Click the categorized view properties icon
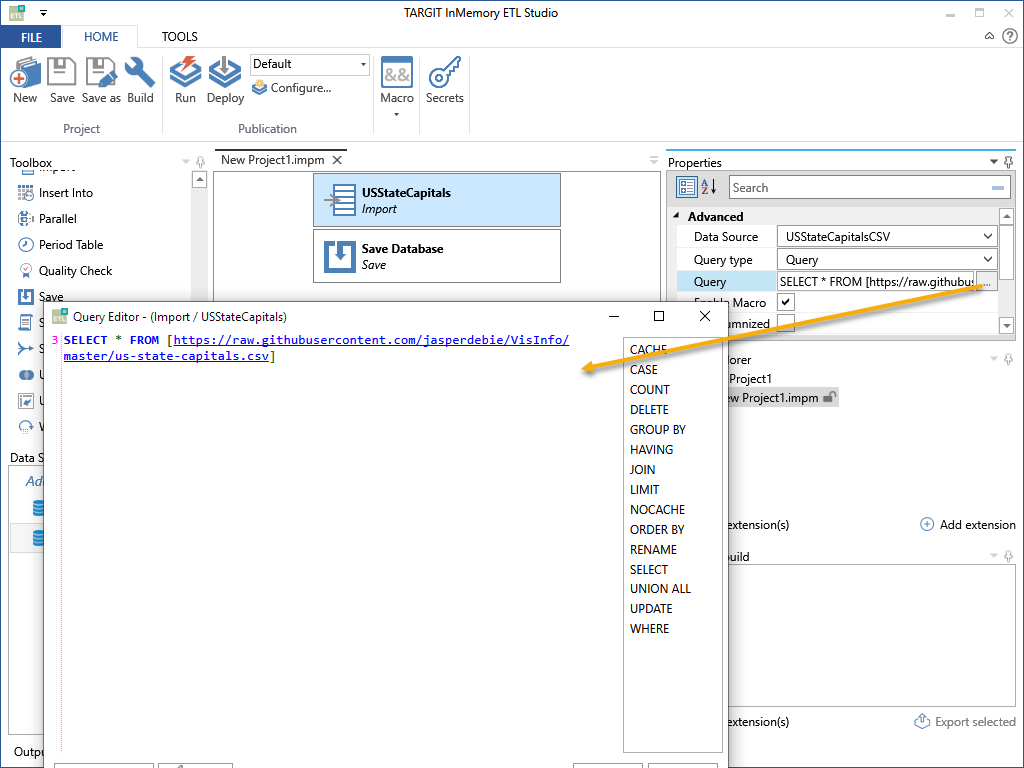Screen dimensions: 1024x768 (x=686, y=187)
